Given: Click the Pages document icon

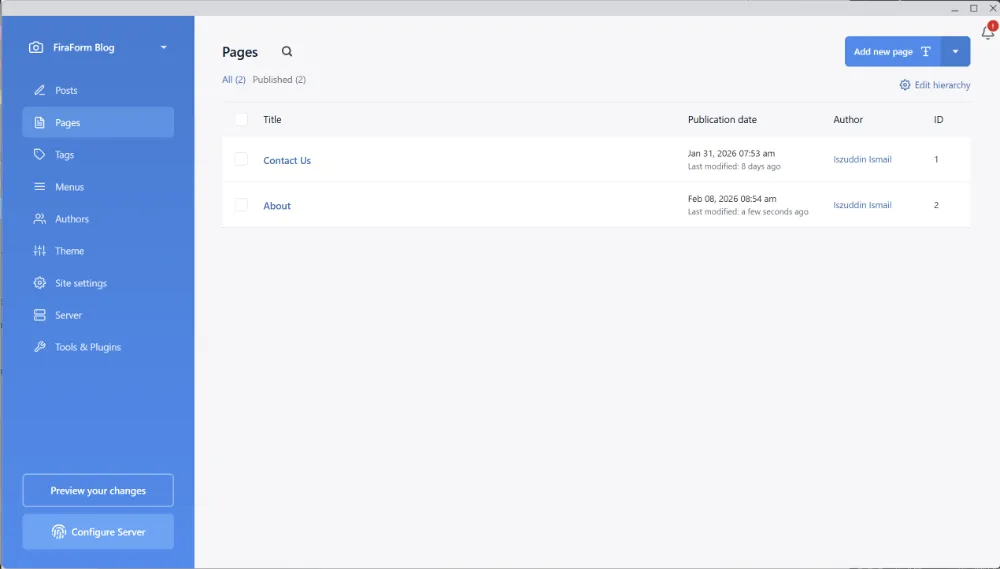Looking at the screenshot, I should point(40,122).
